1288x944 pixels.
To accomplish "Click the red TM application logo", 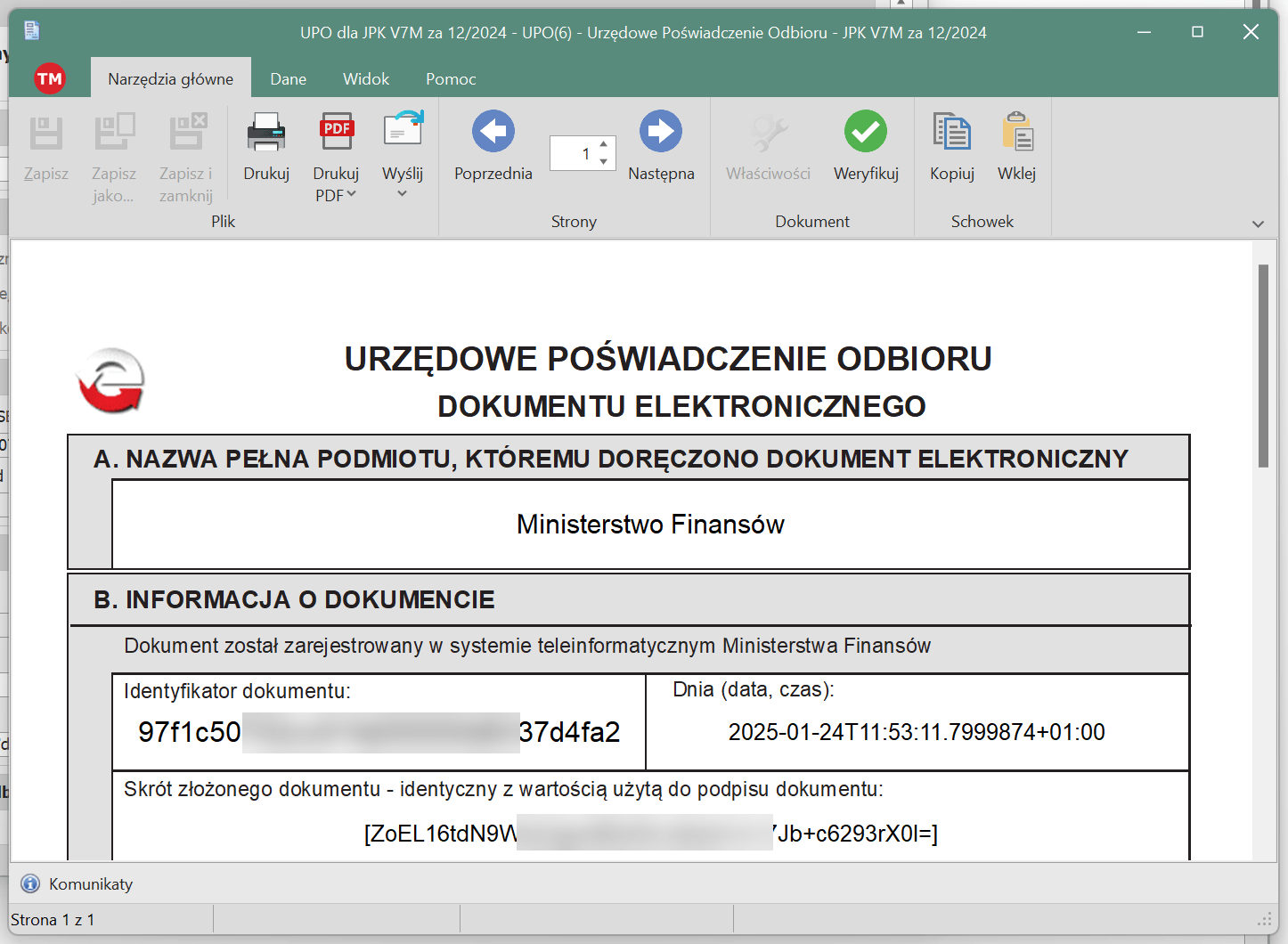I will pyautogui.click(x=50, y=79).
